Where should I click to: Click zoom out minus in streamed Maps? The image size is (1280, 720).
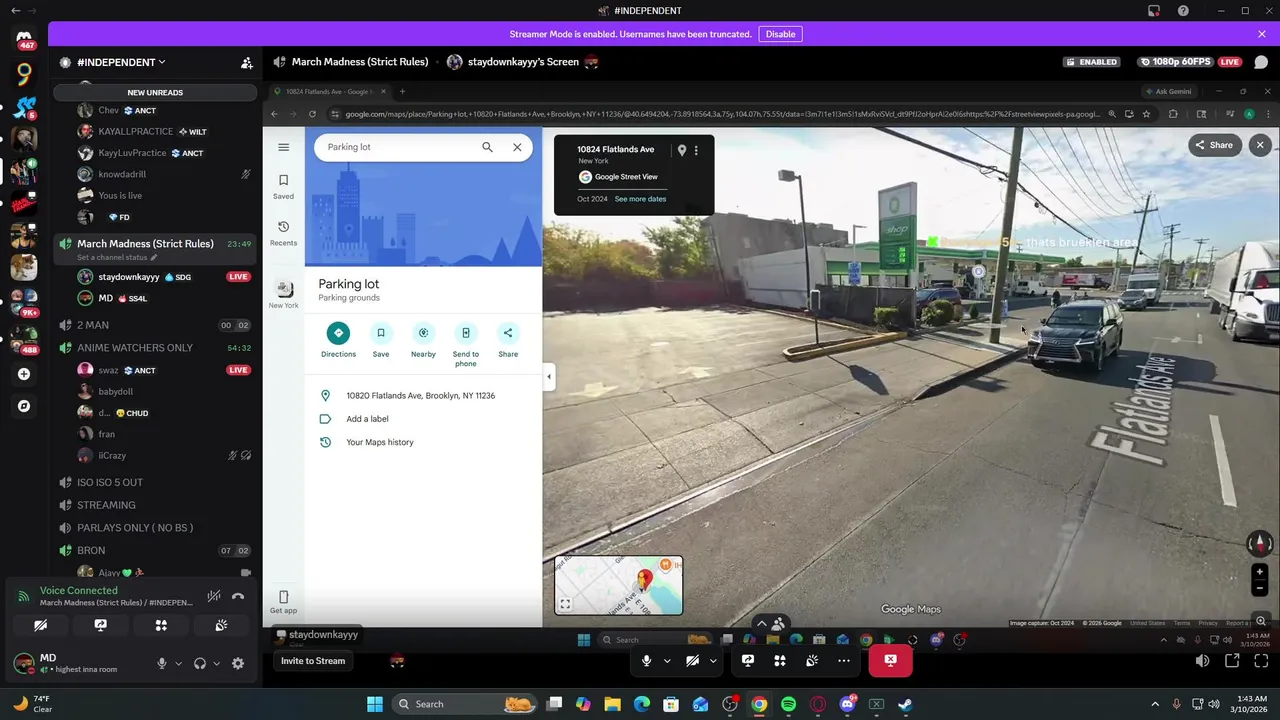[x=1260, y=587]
